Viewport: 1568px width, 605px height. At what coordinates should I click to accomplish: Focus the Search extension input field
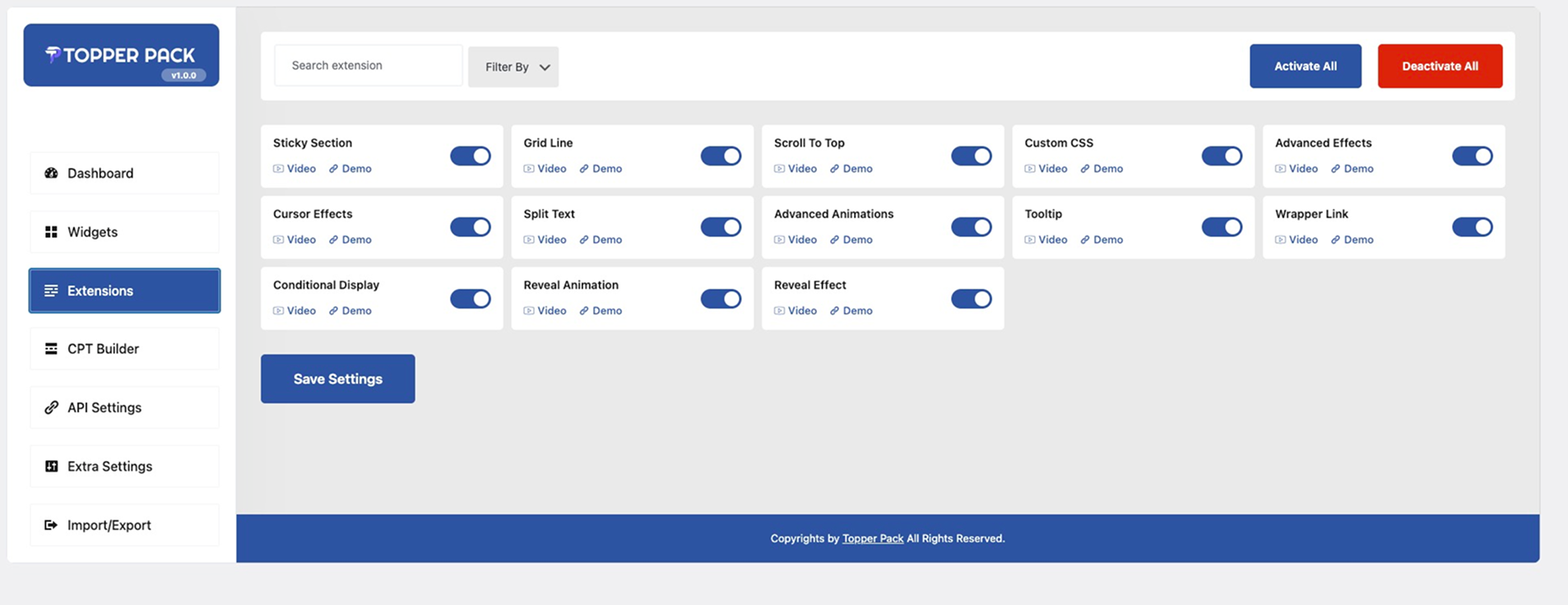(368, 66)
